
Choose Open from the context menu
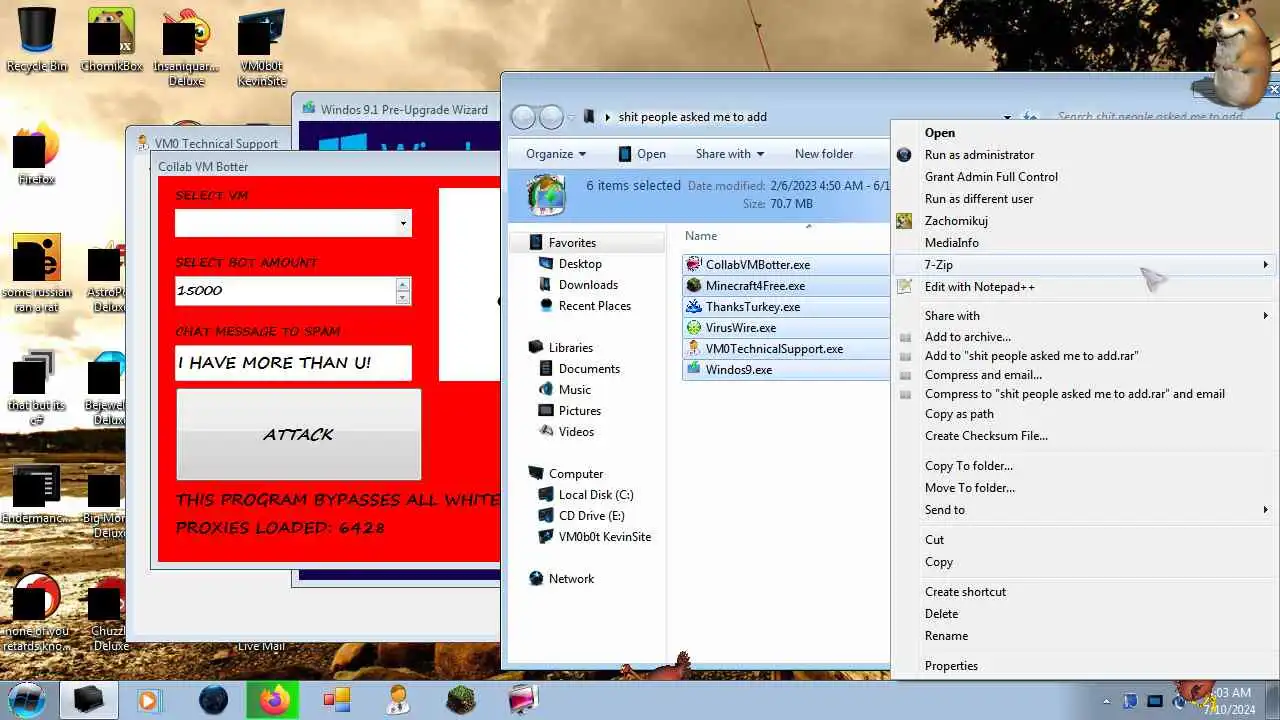tap(1084, 133)
